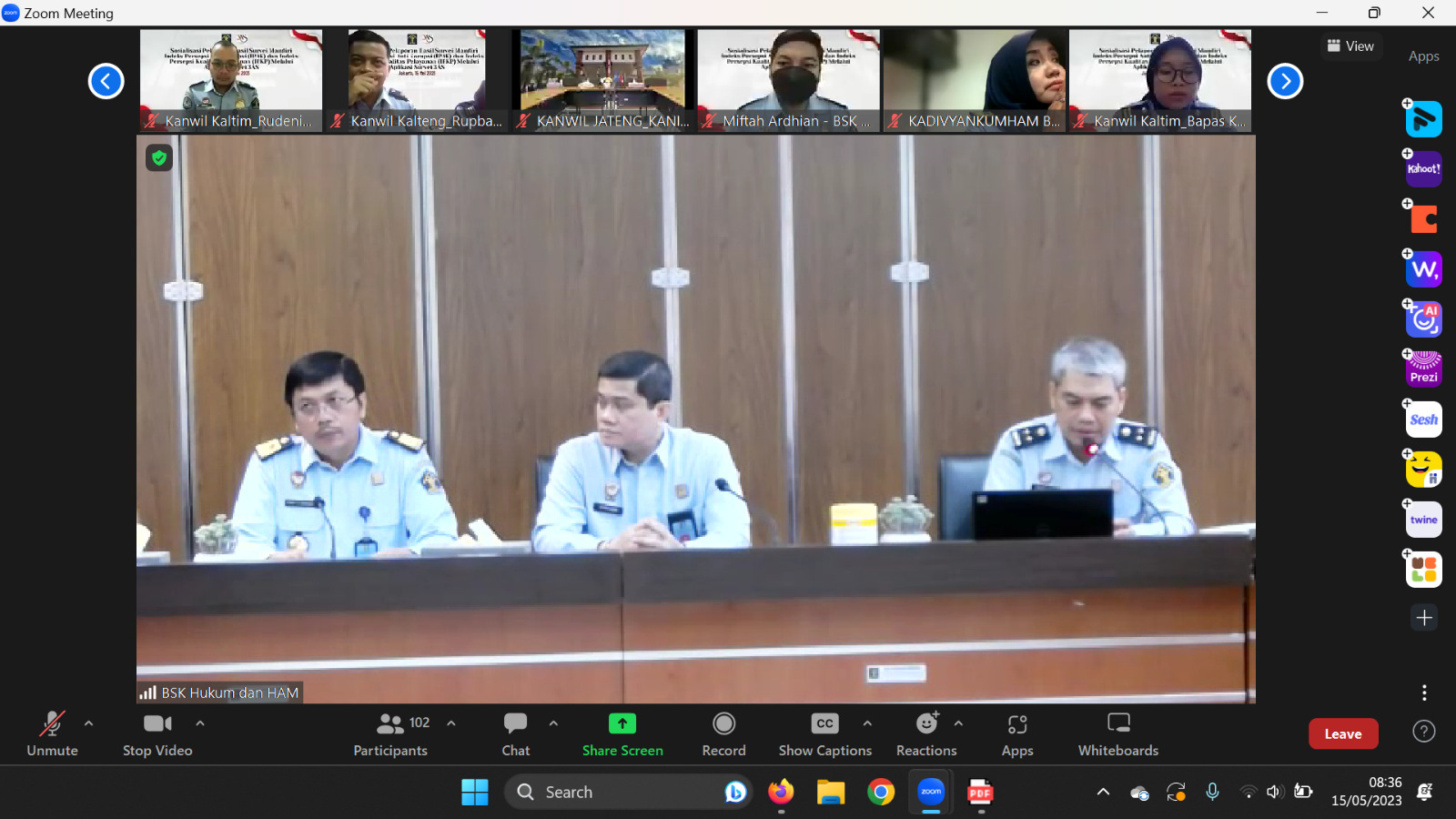Open the Apps toolbar button
Viewport: 1456px width, 819px height.
[x=1017, y=733]
